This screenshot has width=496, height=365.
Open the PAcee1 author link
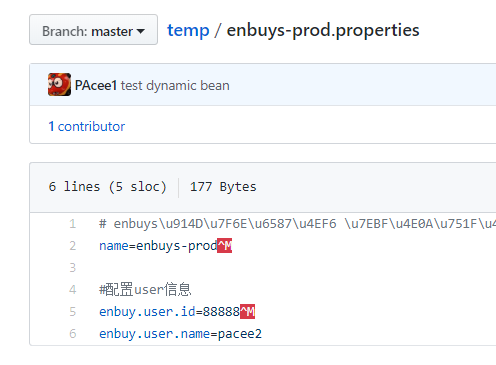tap(96, 86)
